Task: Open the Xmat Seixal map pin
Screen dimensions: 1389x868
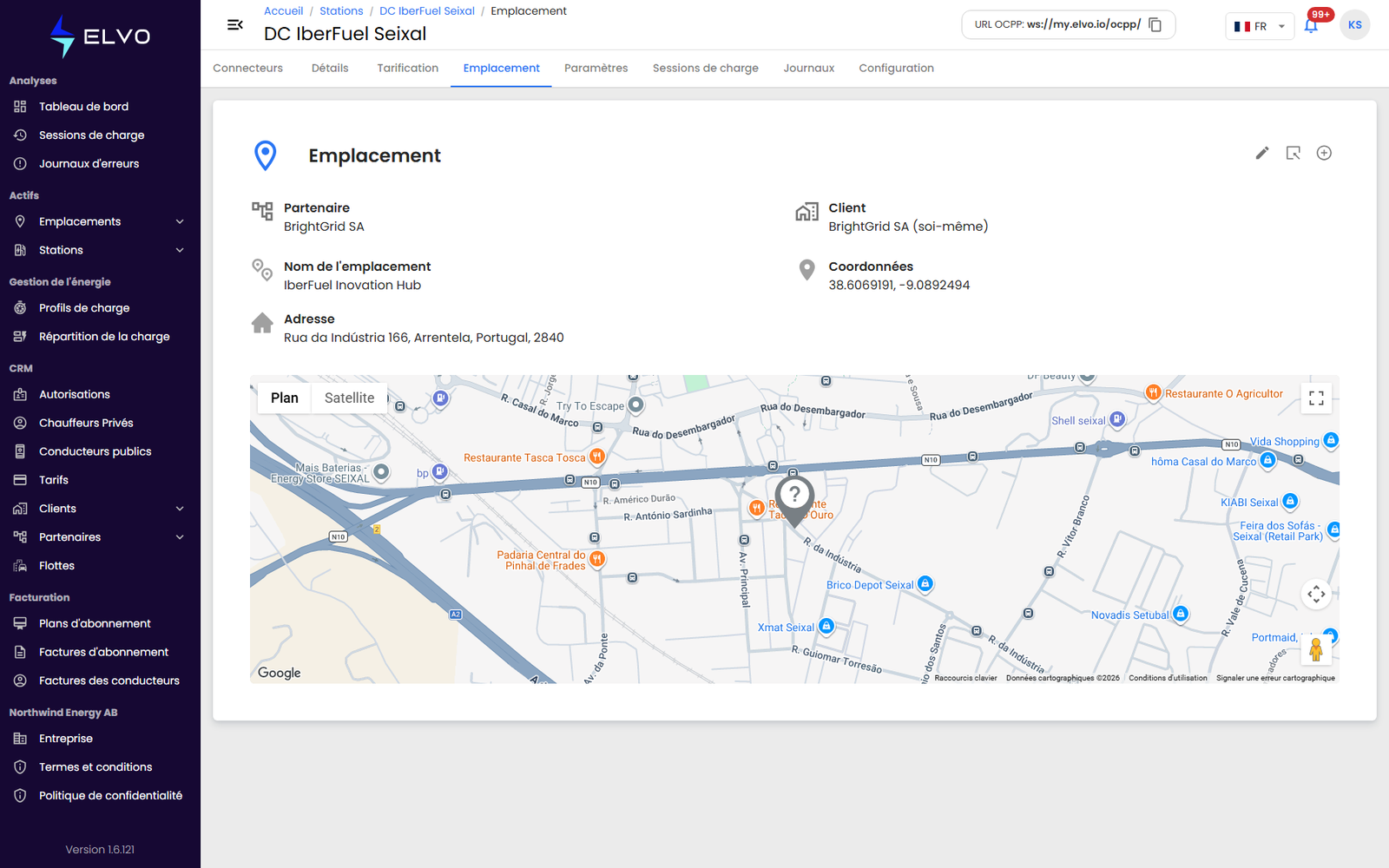Action: coord(826,626)
